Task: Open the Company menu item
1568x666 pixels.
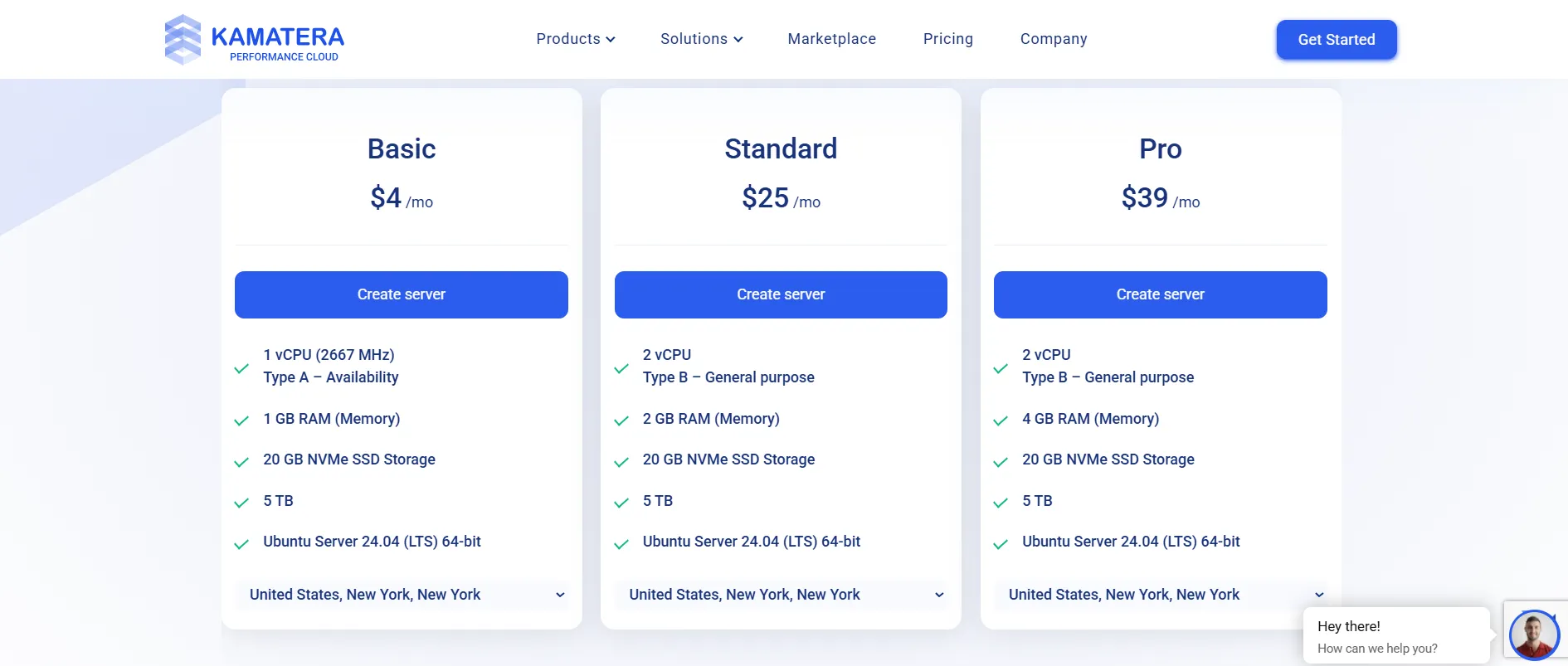Action: coord(1054,39)
